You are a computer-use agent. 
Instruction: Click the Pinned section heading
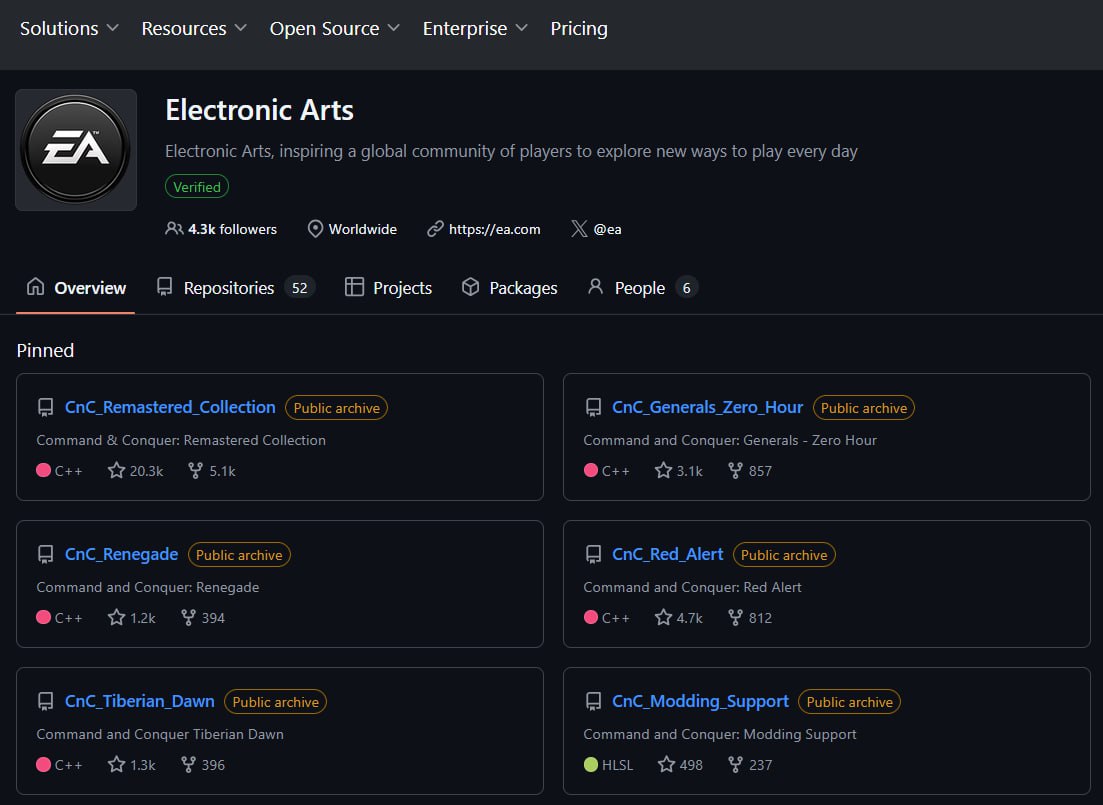46,350
